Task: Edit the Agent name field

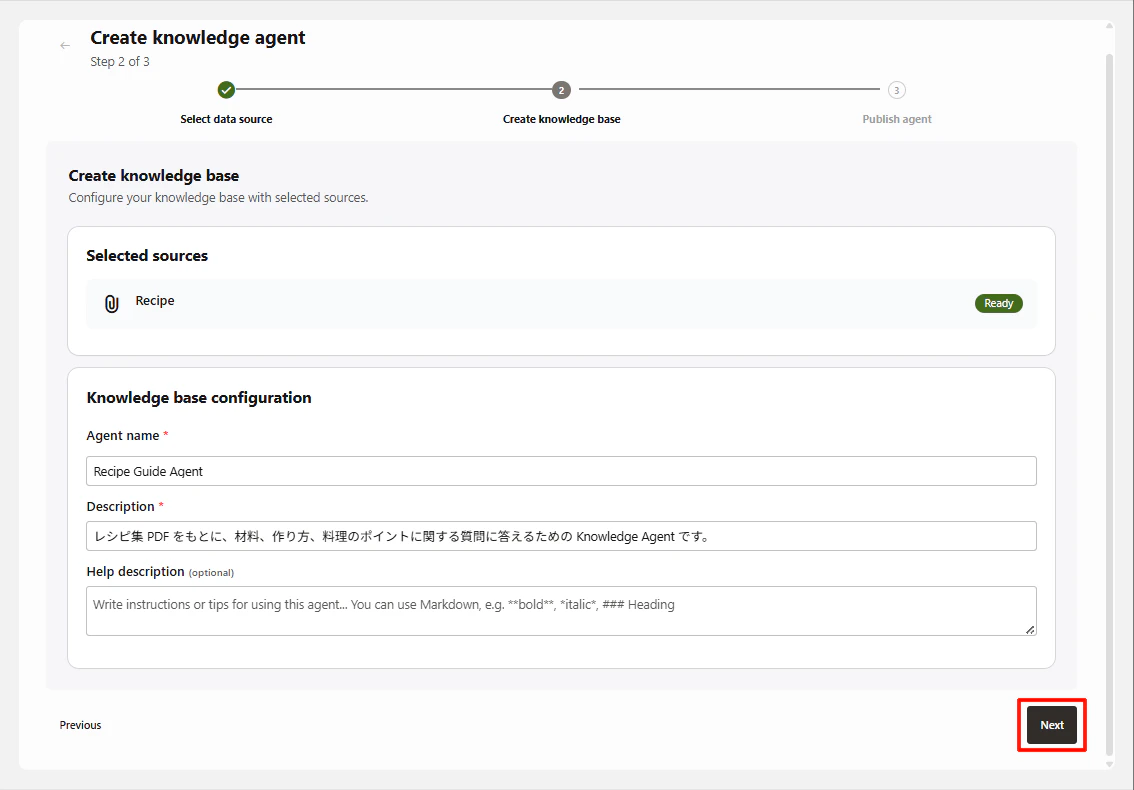Action: pyautogui.click(x=561, y=471)
